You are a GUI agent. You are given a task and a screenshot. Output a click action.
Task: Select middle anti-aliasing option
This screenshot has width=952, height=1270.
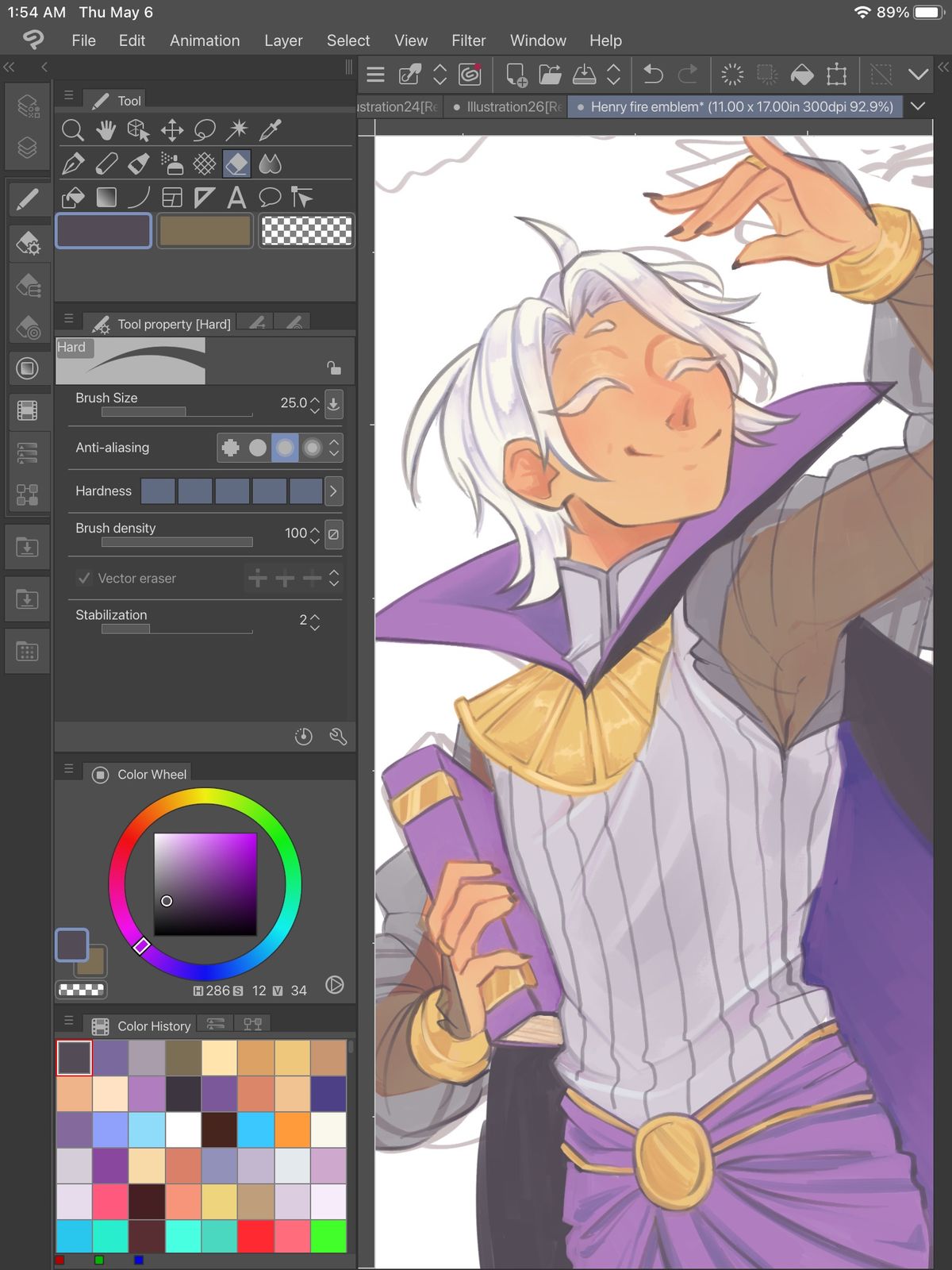pos(285,448)
